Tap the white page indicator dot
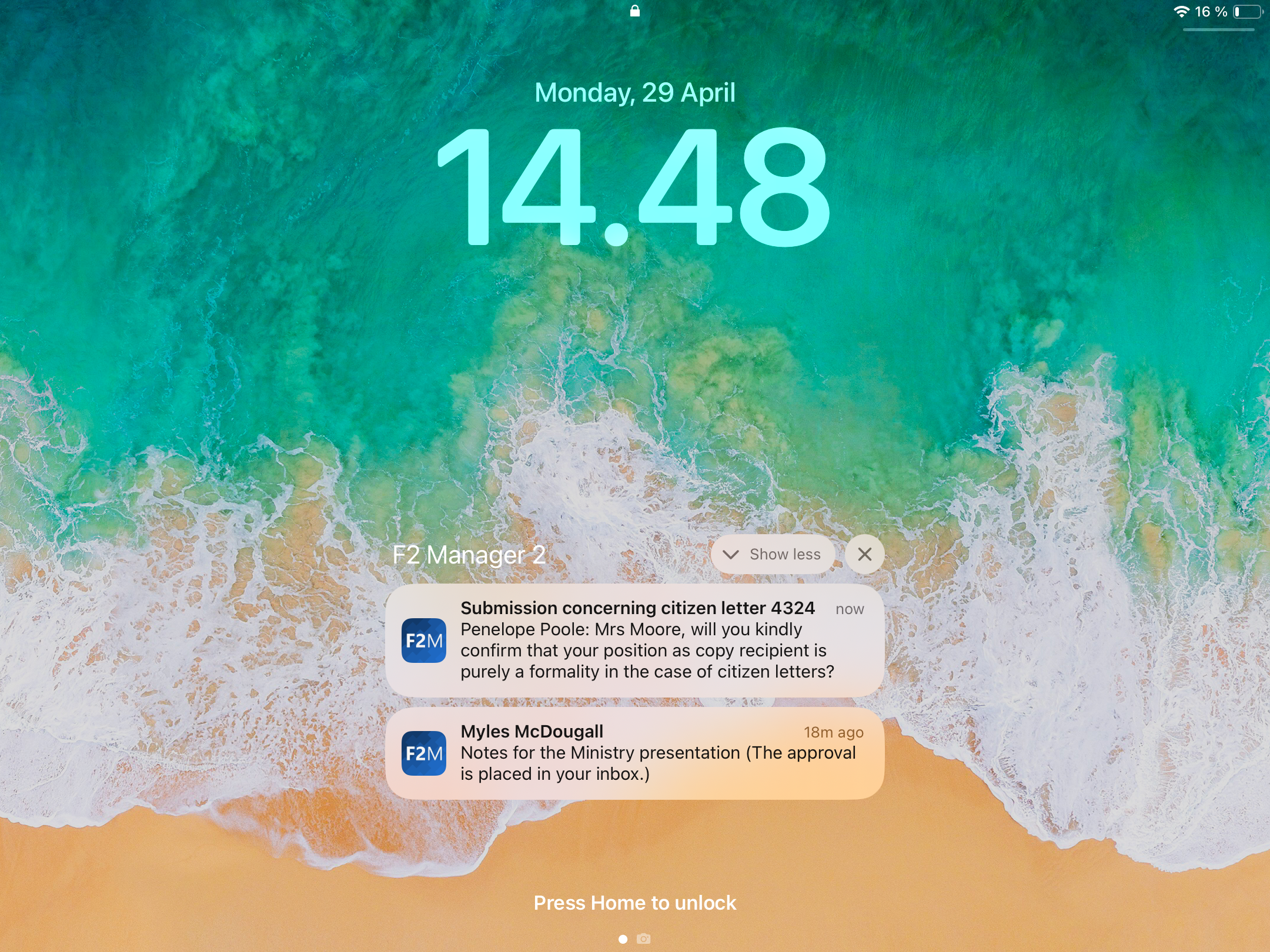The width and height of the screenshot is (1270, 952). (x=623, y=939)
